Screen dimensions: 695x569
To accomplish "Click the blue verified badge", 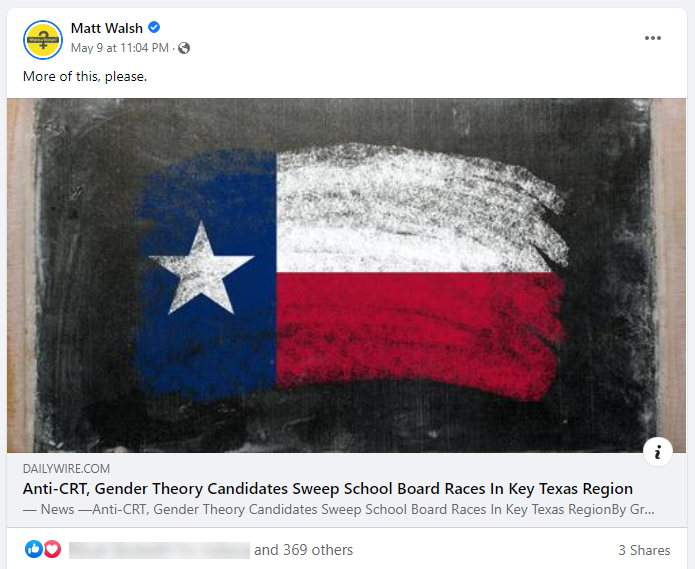I will pyautogui.click(x=154, y=28).
